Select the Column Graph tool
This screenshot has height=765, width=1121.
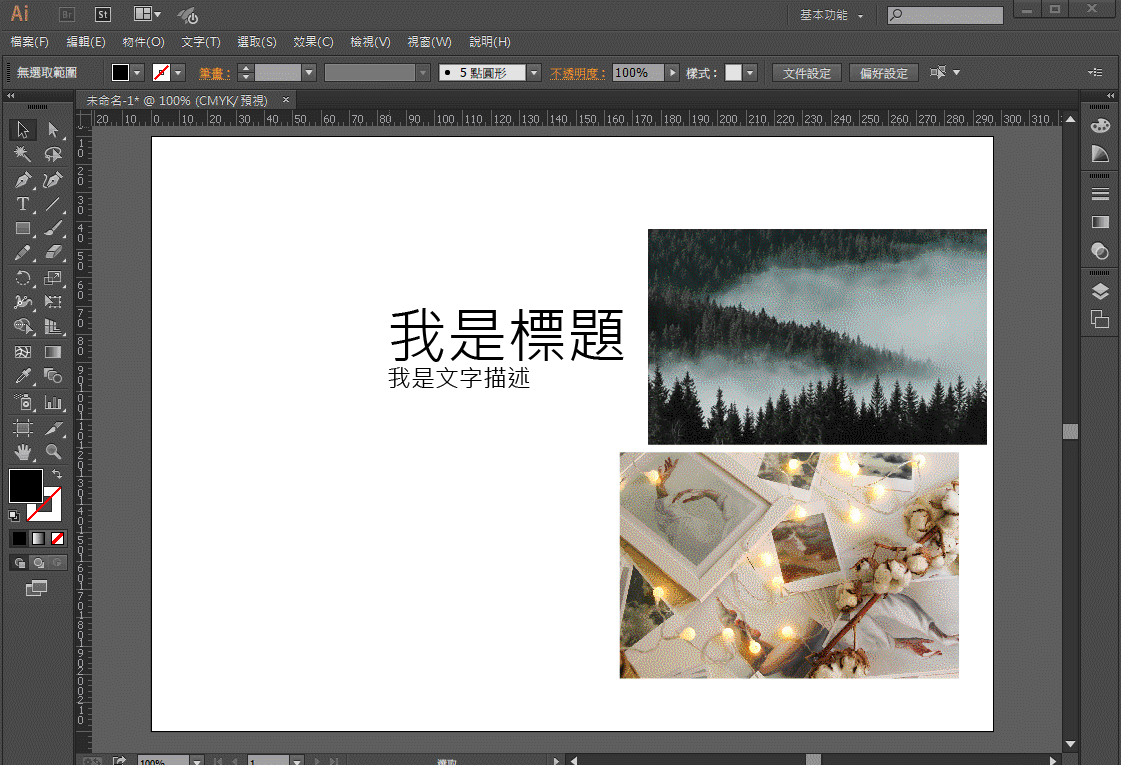[x=53, y=403]
